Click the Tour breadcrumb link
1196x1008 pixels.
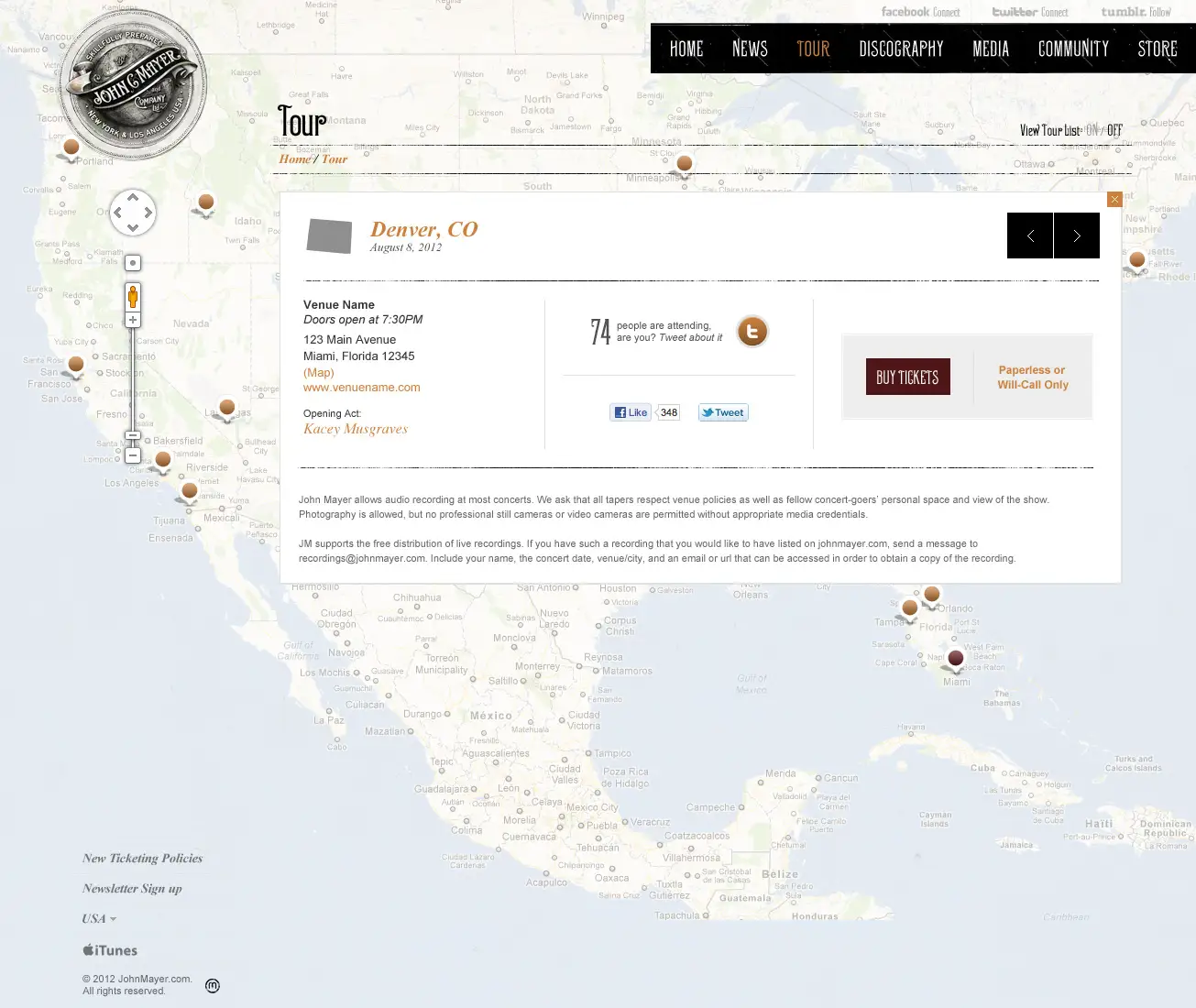(335, 159)
